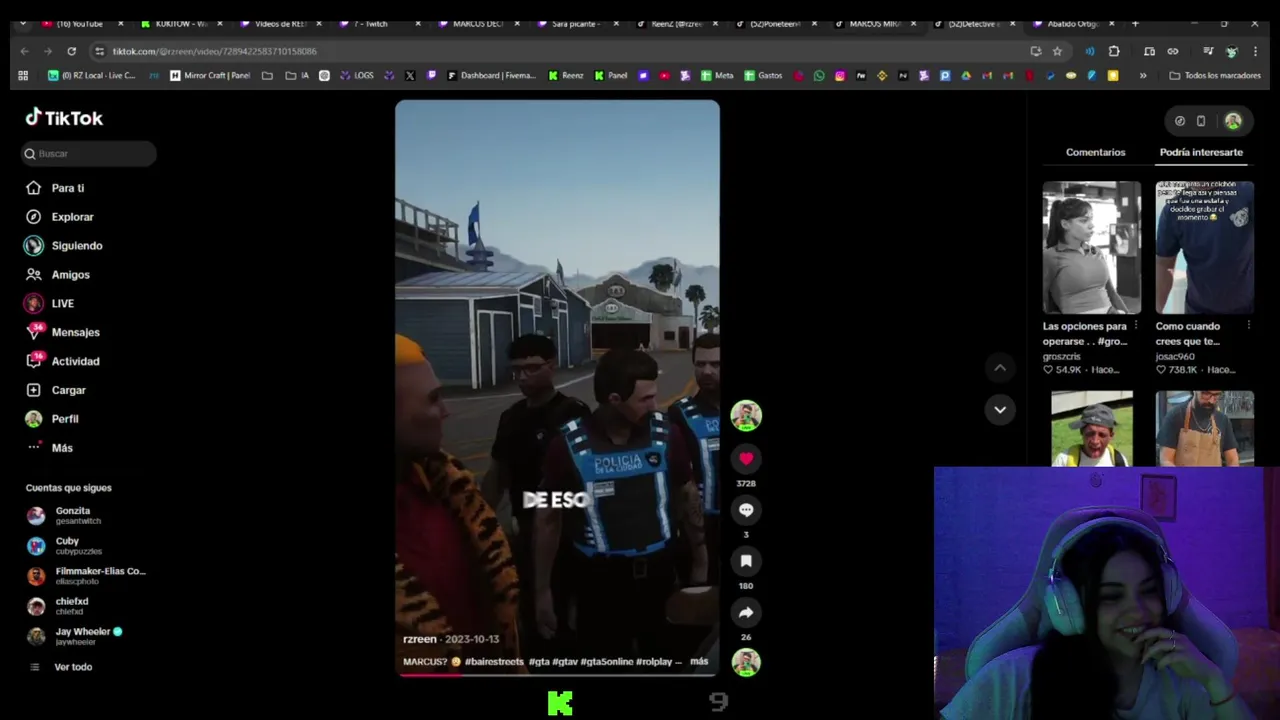This screenshot has height=720, width=1280.
Task: Open the Para ti feed
Action: point(55,188)
